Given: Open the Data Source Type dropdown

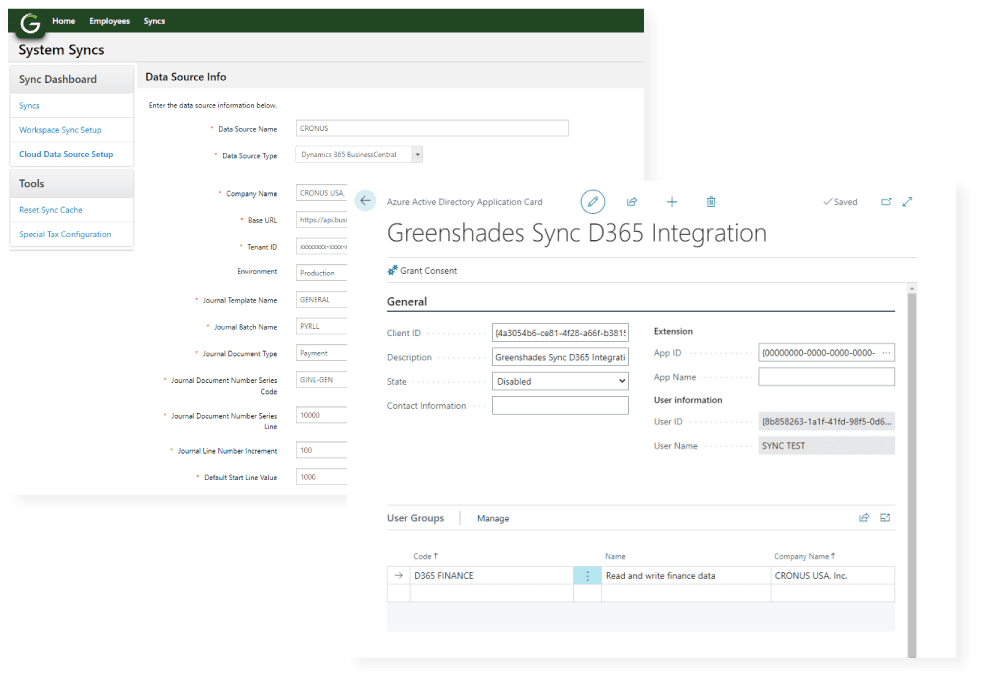Looking at the screenshot, I should [x=420, y=154].
